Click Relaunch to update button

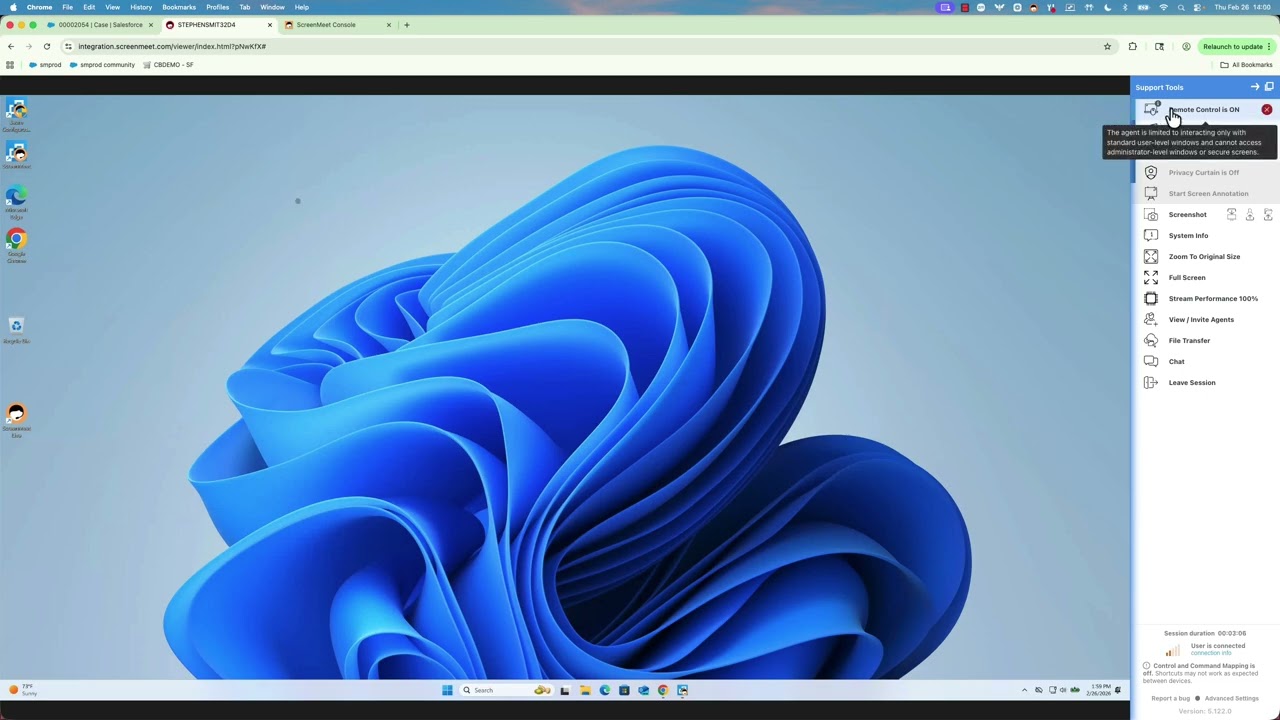click(1237, 46)
